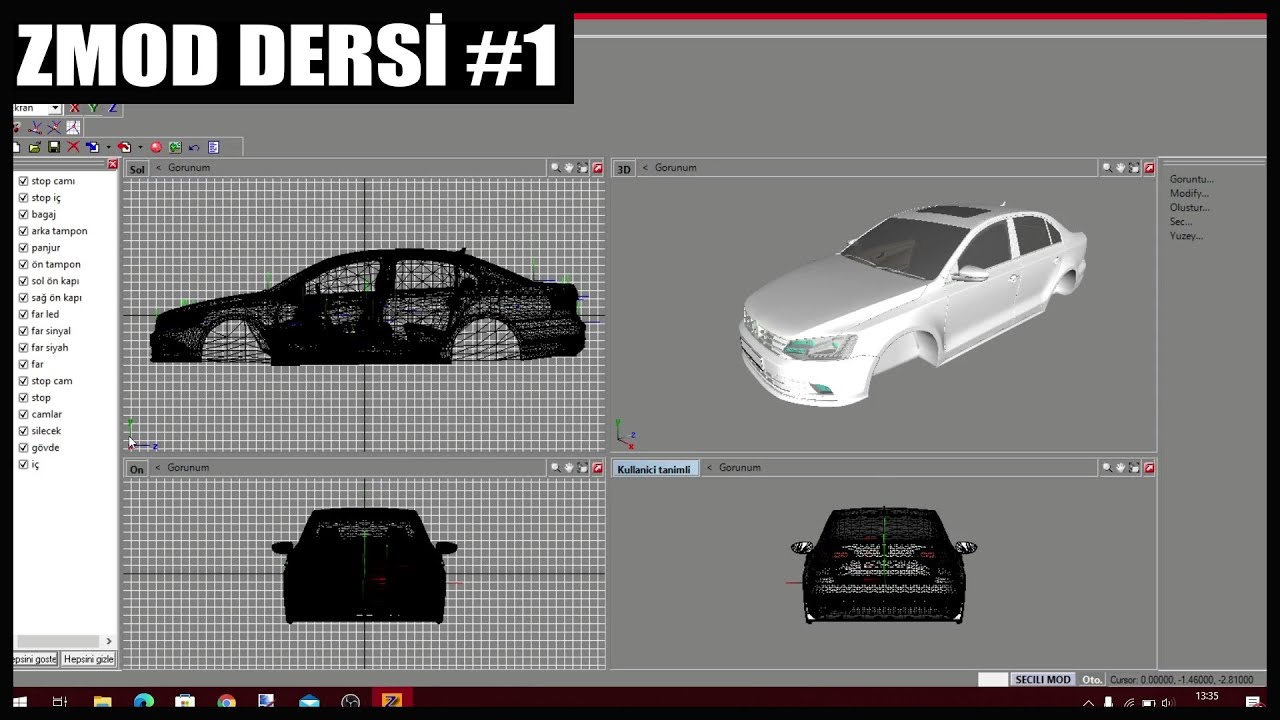This screenshot has height=720, width=1280.
Task: Select the 'silecek' object name
Action: click(46, 431)
